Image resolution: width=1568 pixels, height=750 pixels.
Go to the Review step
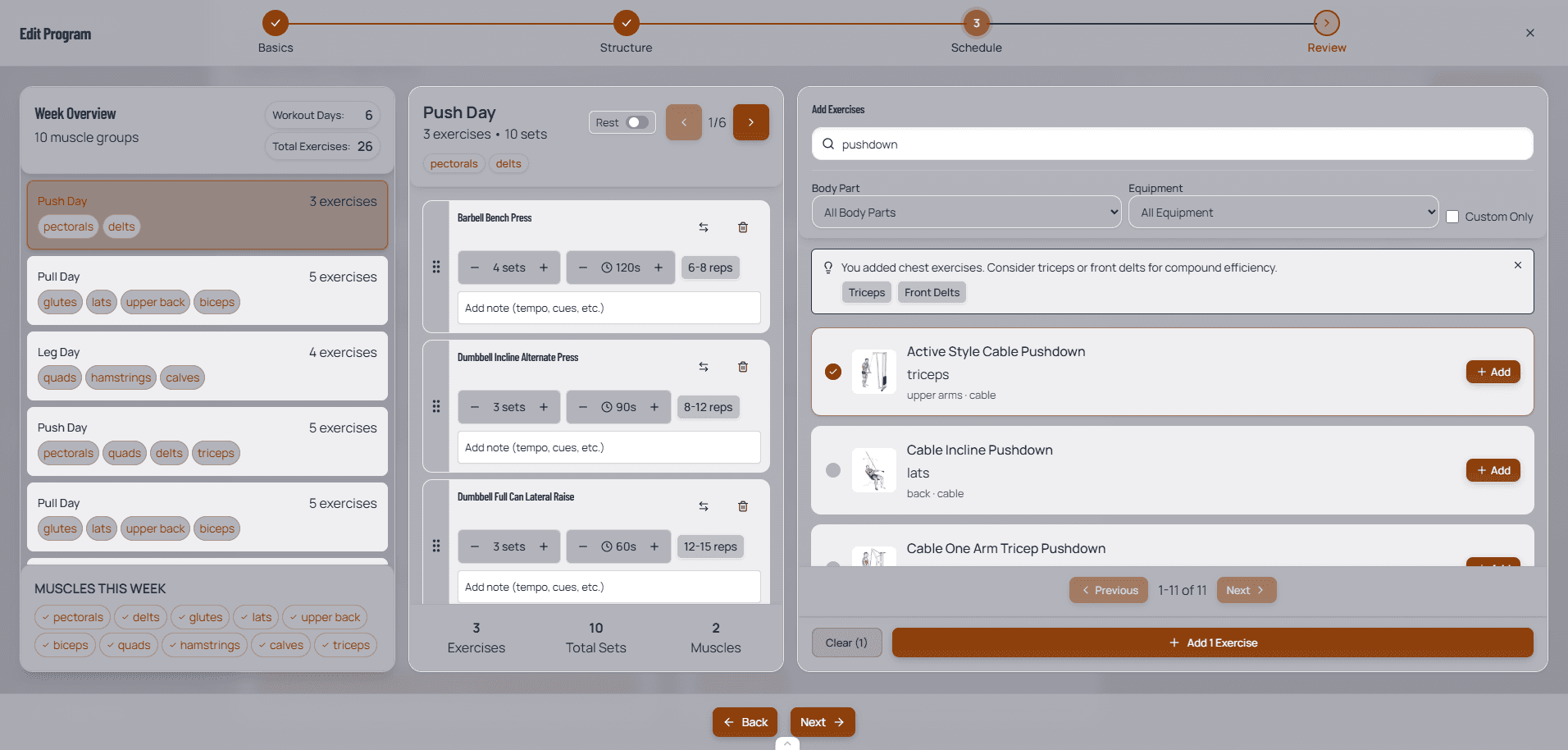coord(1326,23)
